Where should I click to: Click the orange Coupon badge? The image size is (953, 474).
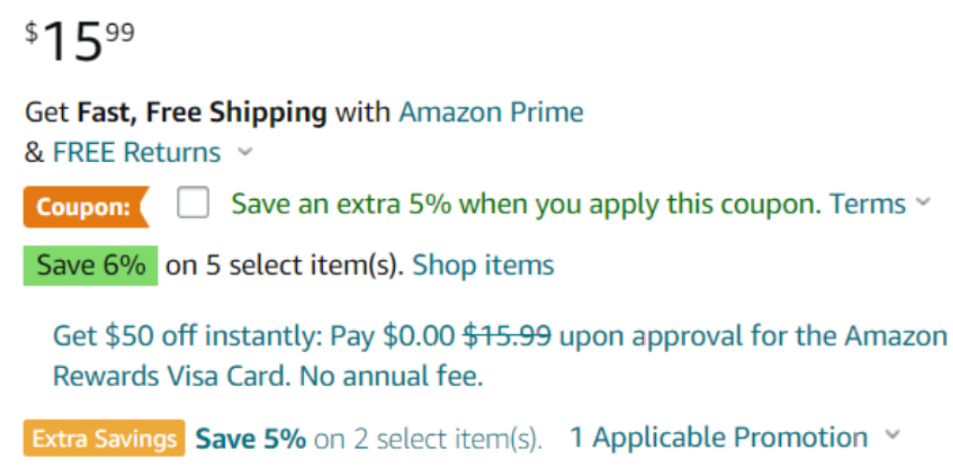[85, 207]
